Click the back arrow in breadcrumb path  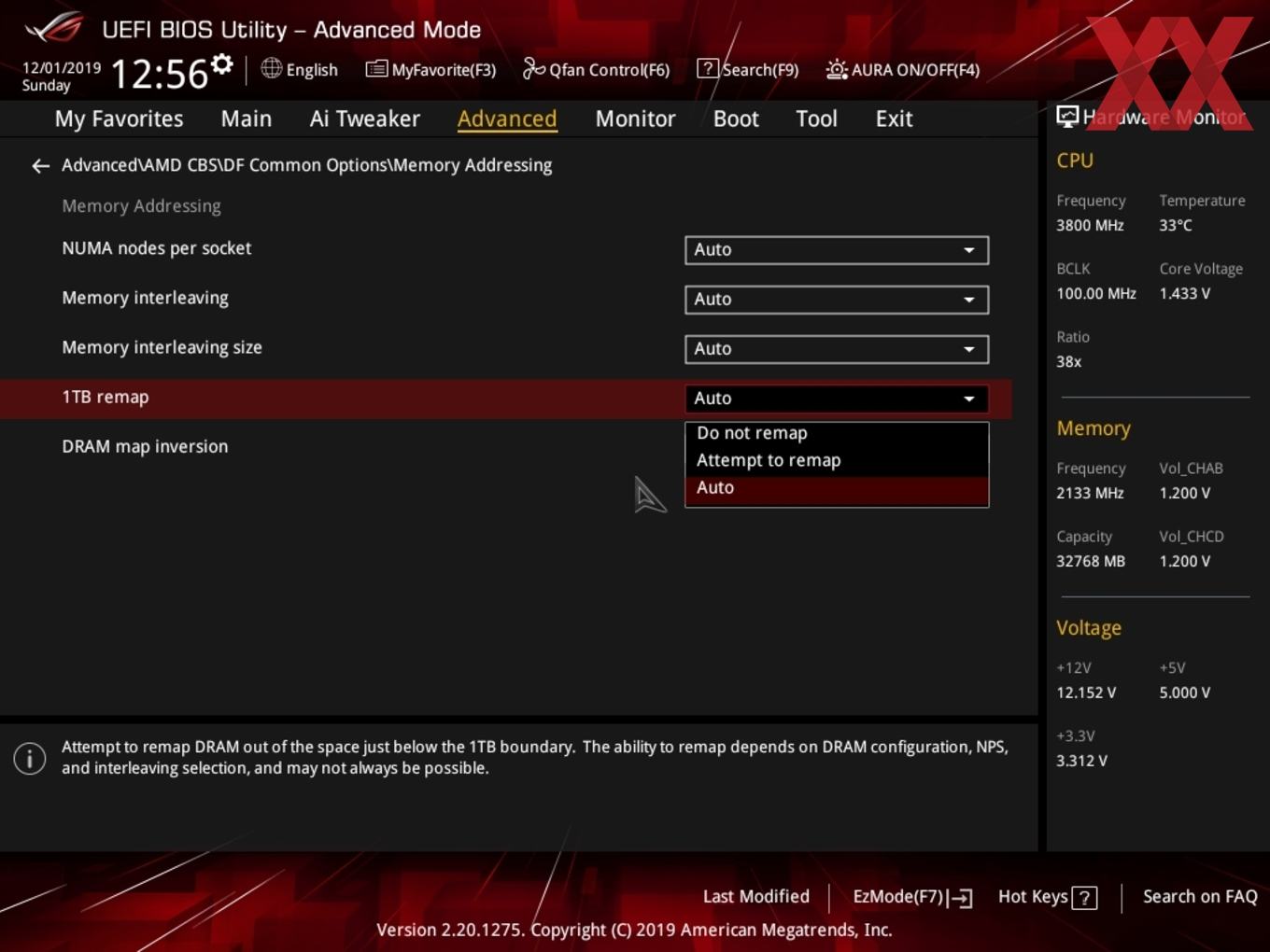[x=40, y=166]
